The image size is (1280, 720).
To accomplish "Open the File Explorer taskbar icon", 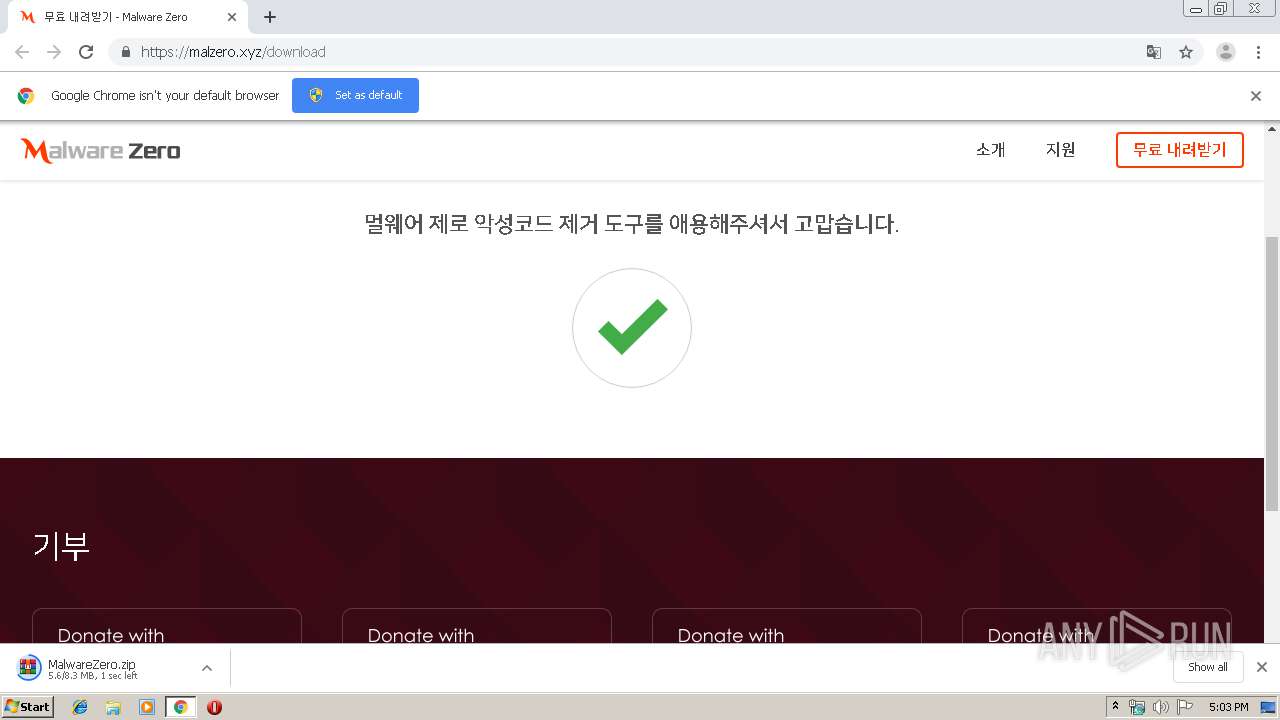I will (113, 707).
